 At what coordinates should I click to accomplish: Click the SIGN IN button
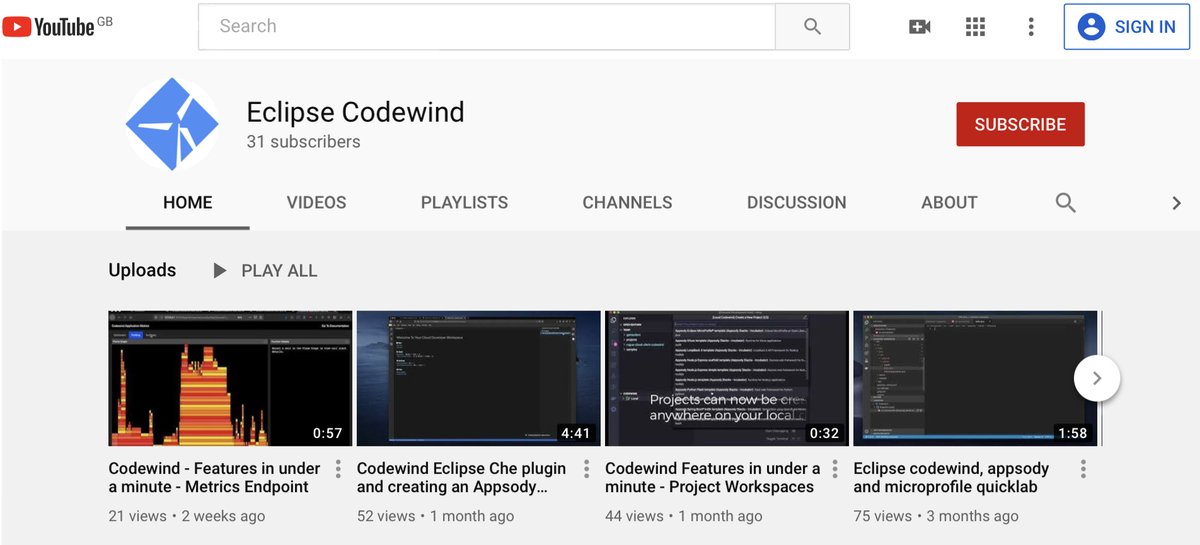tap(1126, 27)
